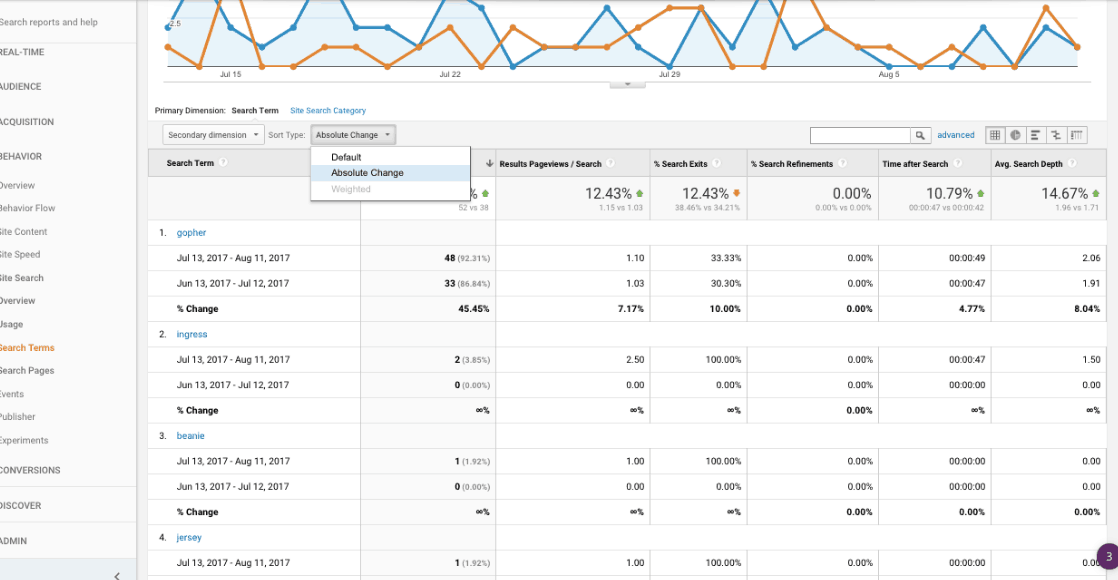Choose the comparison view icon
Screen dimensions: 1118x580
pyautogui.click(x=1055, y=135)
